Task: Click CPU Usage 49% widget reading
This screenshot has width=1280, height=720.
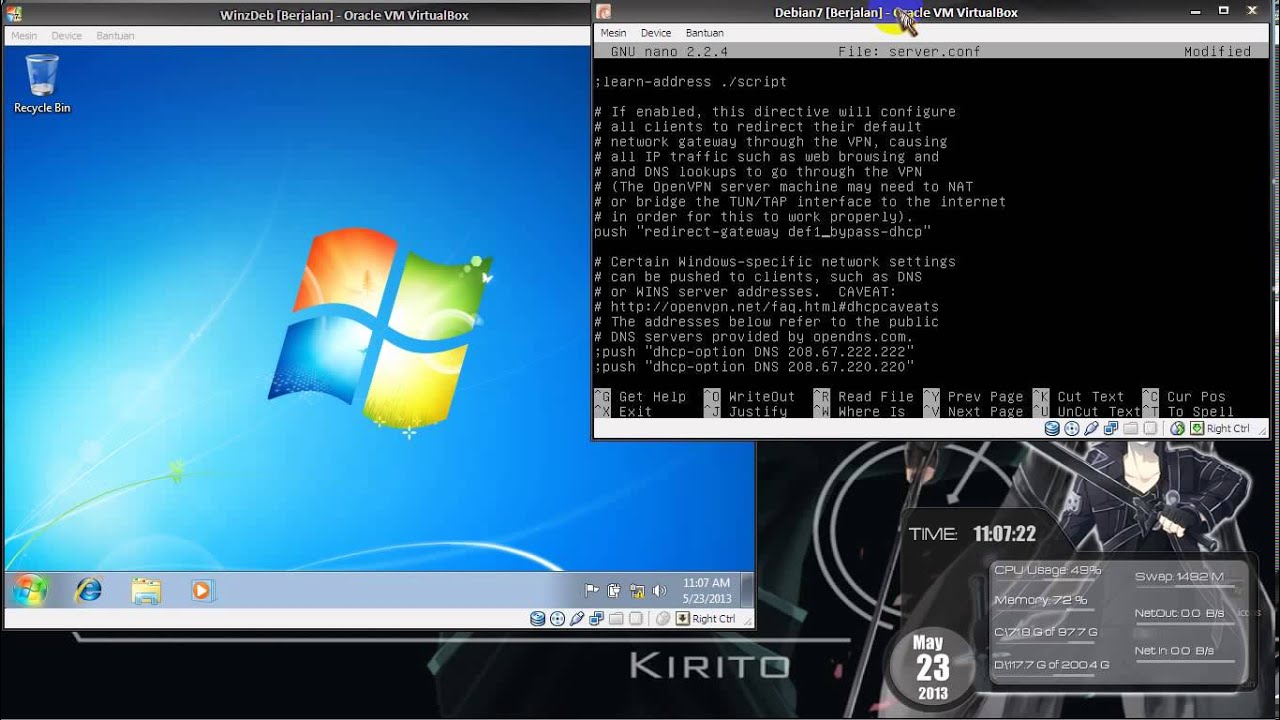Action: point(1047,570)
